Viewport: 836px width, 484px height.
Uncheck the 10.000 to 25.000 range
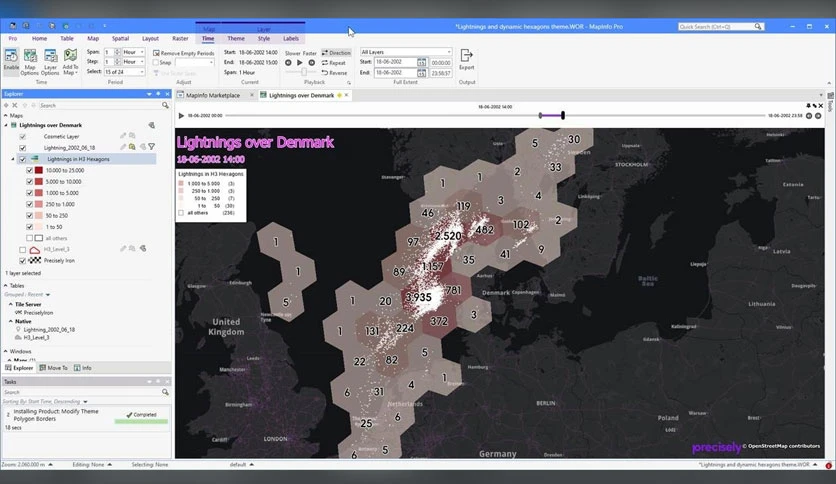[x=30, y=170]
